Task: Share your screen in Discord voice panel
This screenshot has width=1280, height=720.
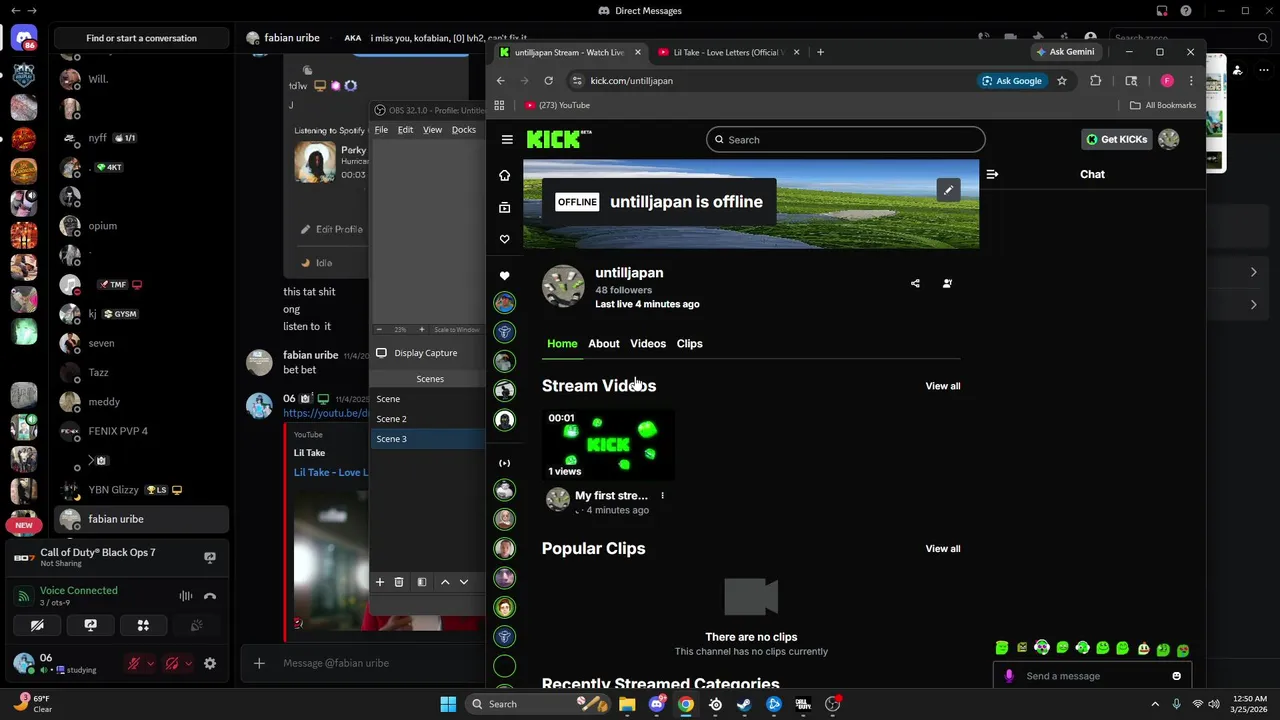Action: 90,626
